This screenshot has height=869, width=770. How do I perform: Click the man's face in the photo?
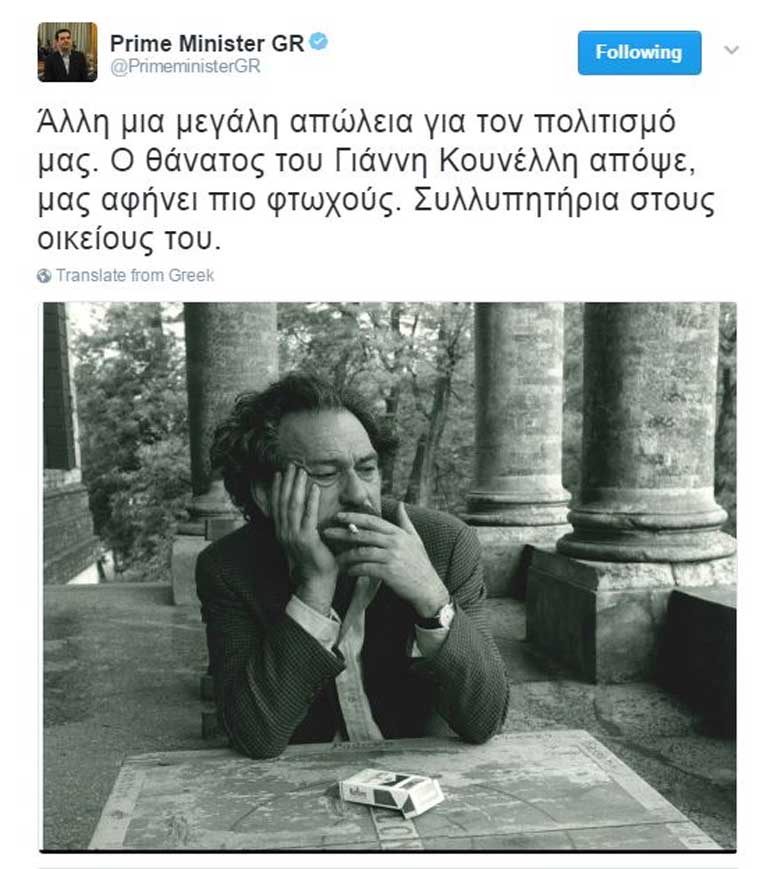(x=327, y=466)
